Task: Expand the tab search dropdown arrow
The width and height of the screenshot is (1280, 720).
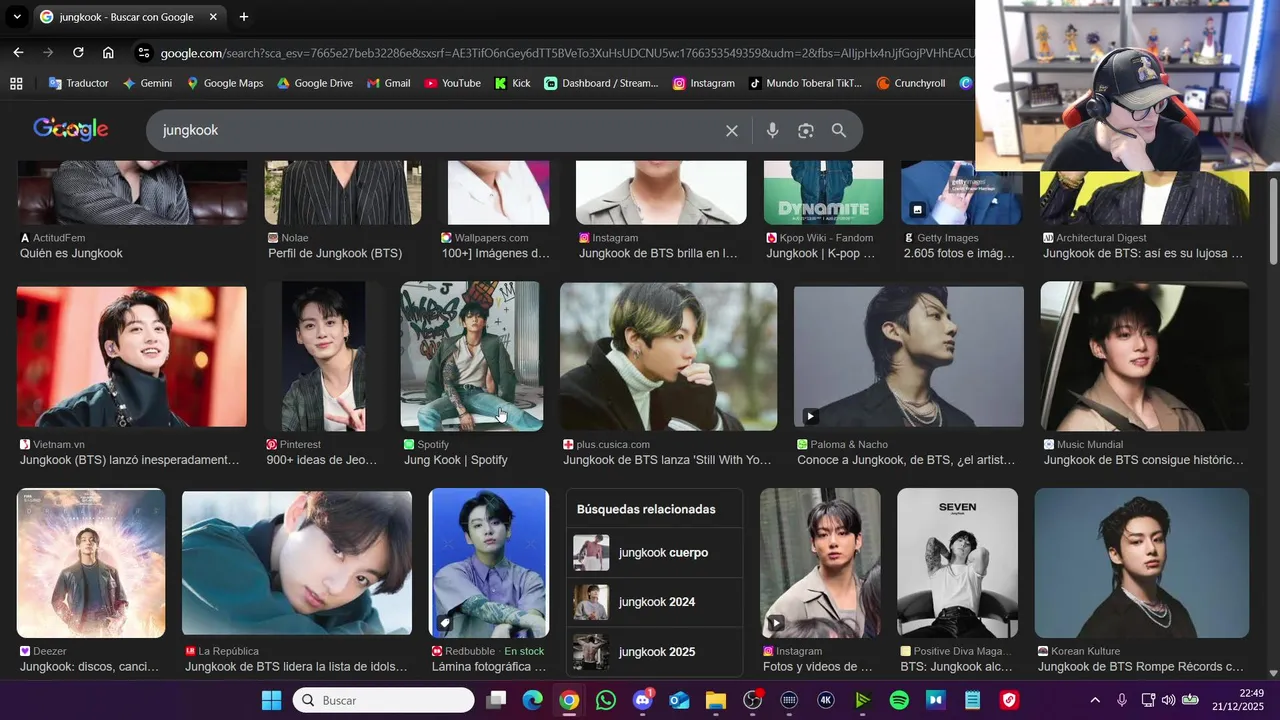Action: [17, 17]
